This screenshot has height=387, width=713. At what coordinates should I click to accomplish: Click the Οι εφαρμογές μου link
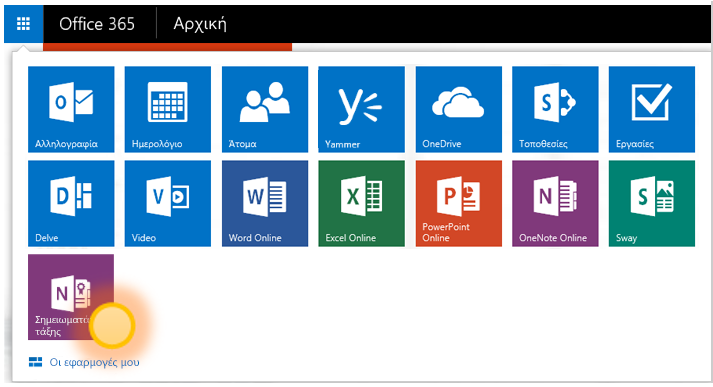coord(84,362)
